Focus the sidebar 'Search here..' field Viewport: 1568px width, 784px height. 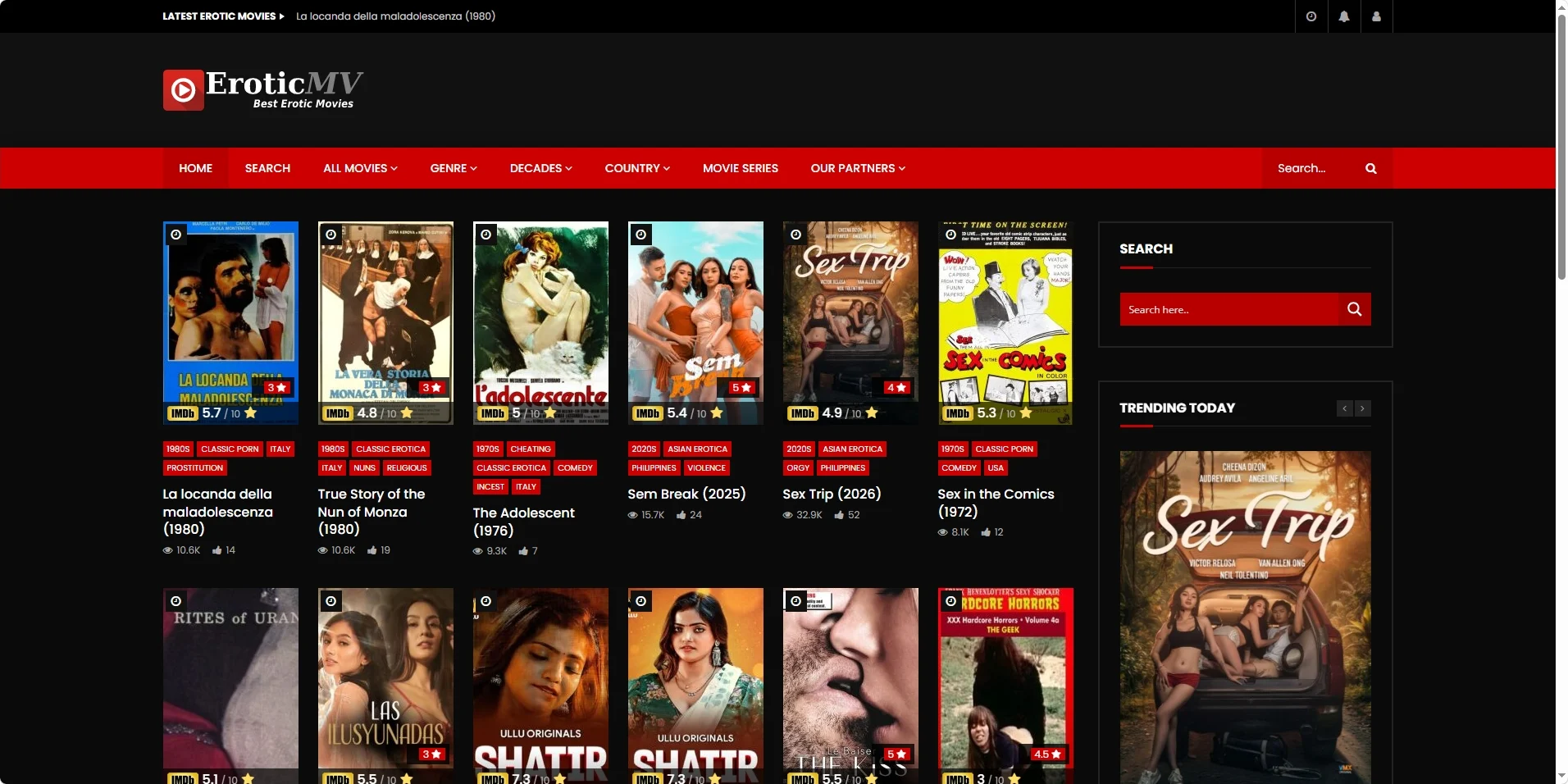(x=1229, y=309)
